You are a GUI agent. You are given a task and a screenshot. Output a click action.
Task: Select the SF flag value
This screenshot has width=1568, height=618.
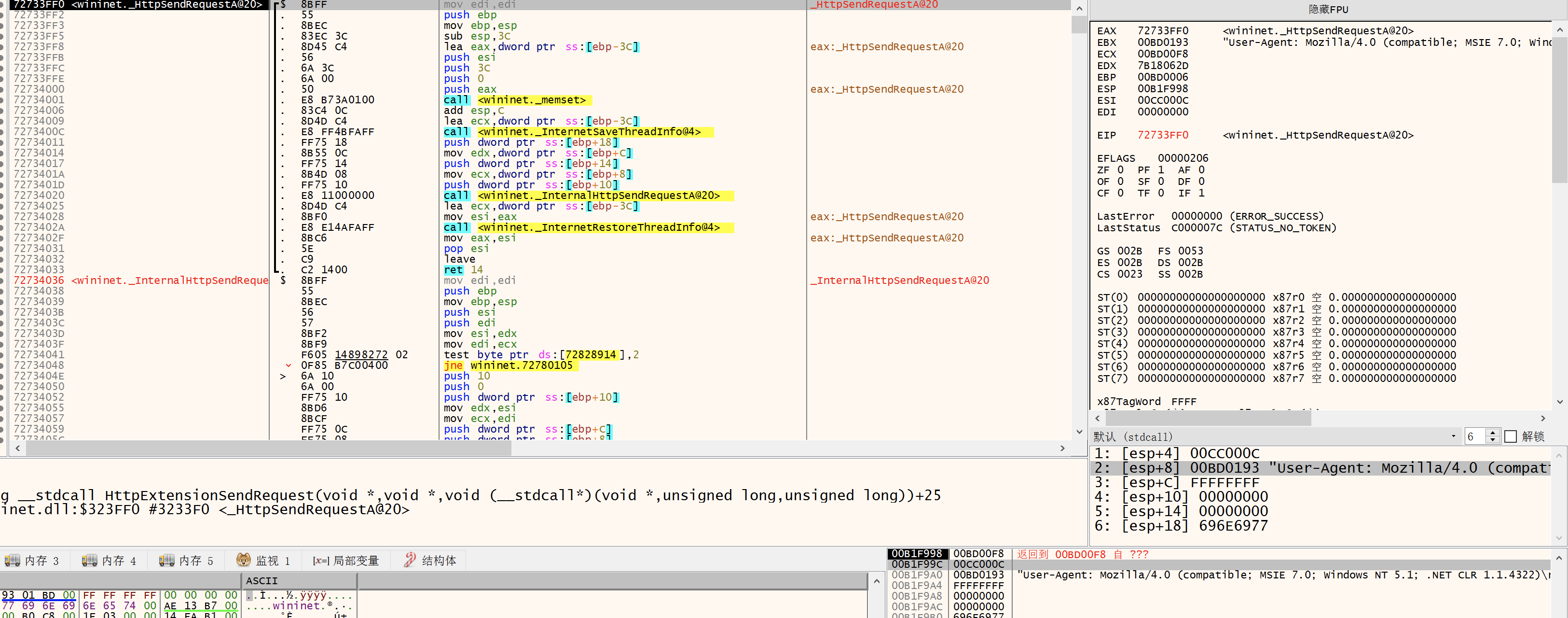tap(1161, 181)
